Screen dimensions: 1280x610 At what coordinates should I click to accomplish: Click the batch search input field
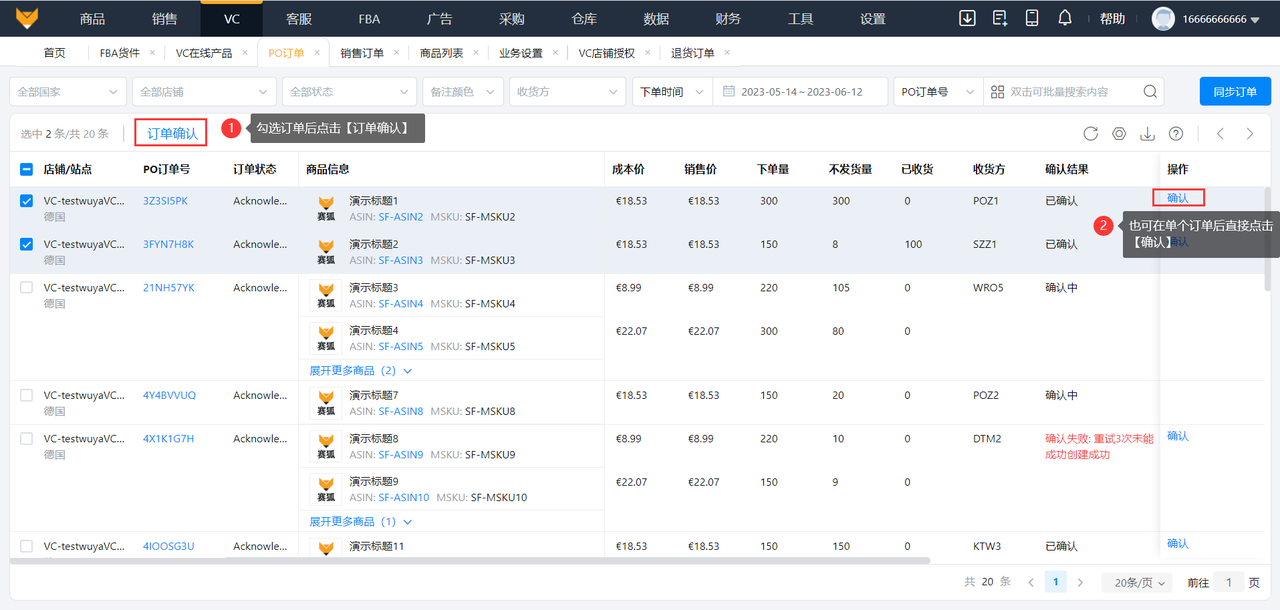(x=1072, y=91)
